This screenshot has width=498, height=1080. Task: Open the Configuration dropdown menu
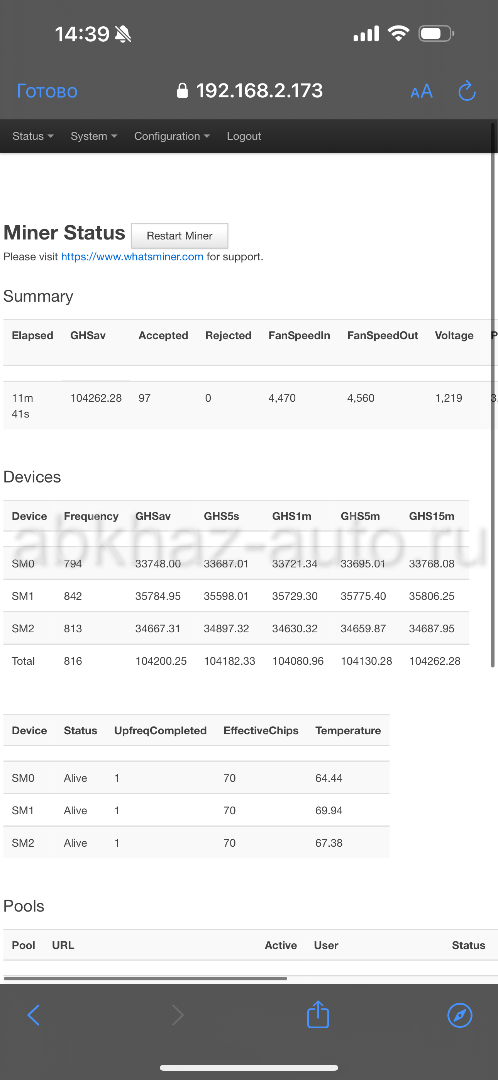172,136
